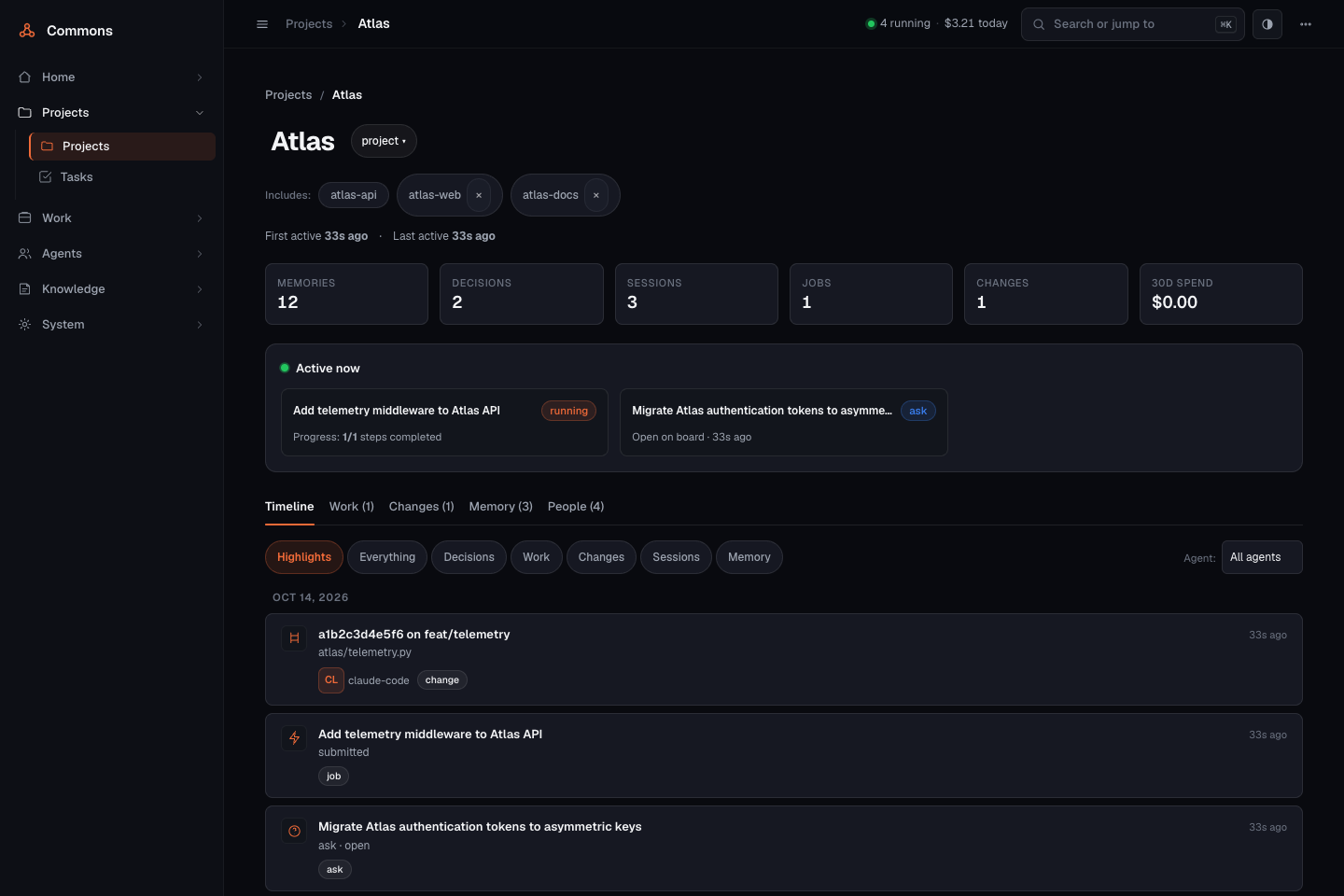Toggle the sidebar hamburger menu icon

tap(262, 24)
